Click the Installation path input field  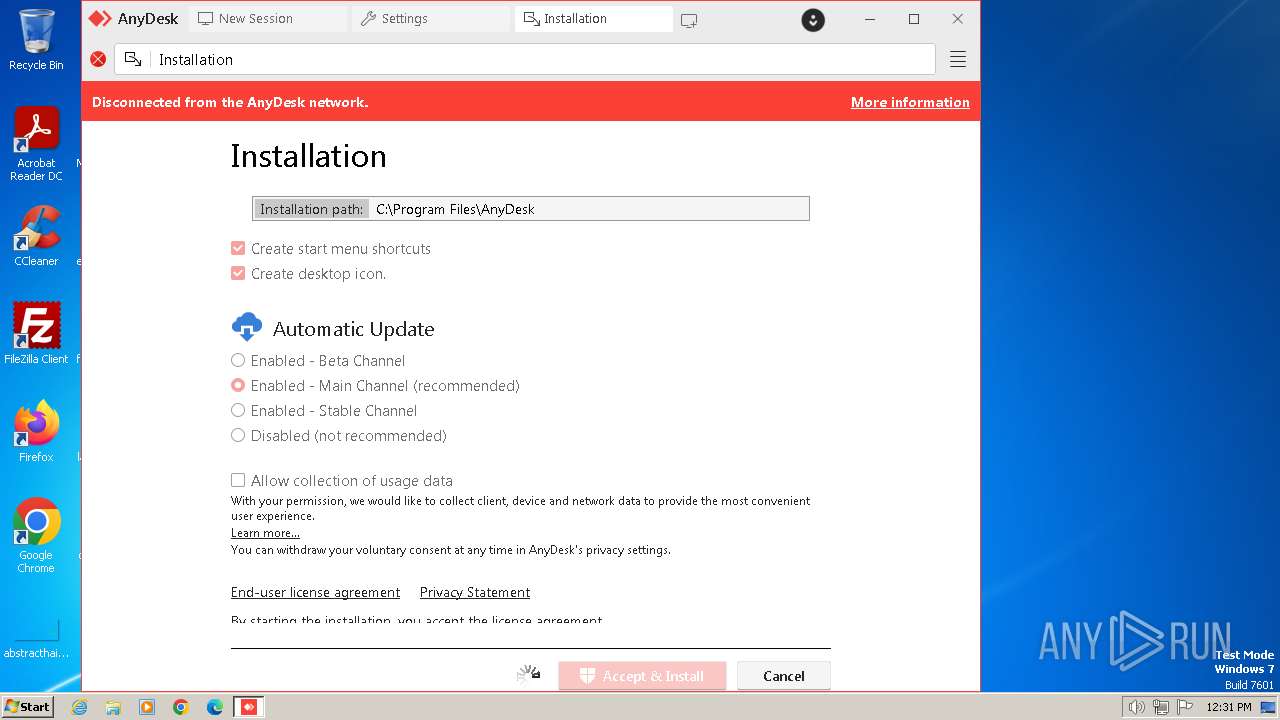click(x=531, y=208)
